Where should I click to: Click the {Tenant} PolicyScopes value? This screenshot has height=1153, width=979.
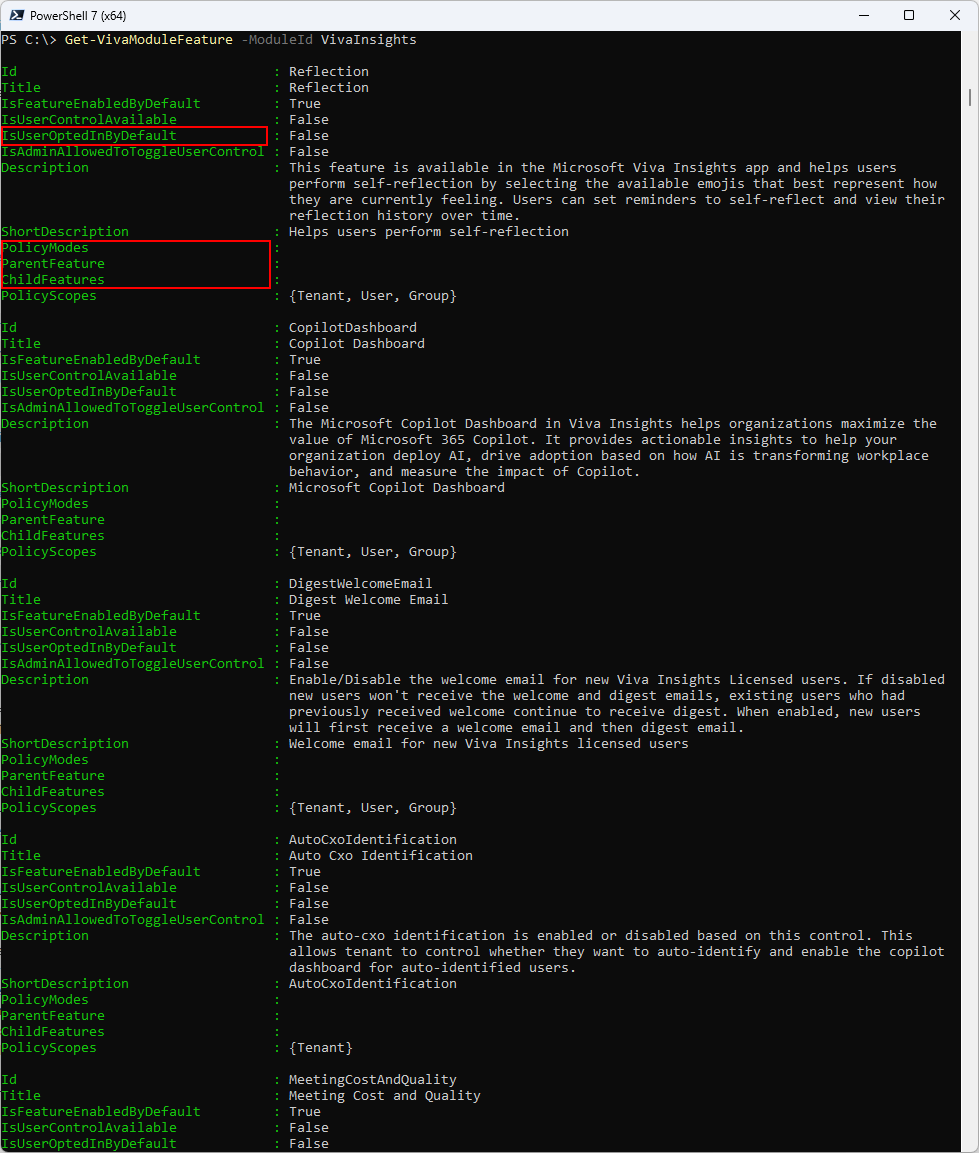[x=321, y=1047]
